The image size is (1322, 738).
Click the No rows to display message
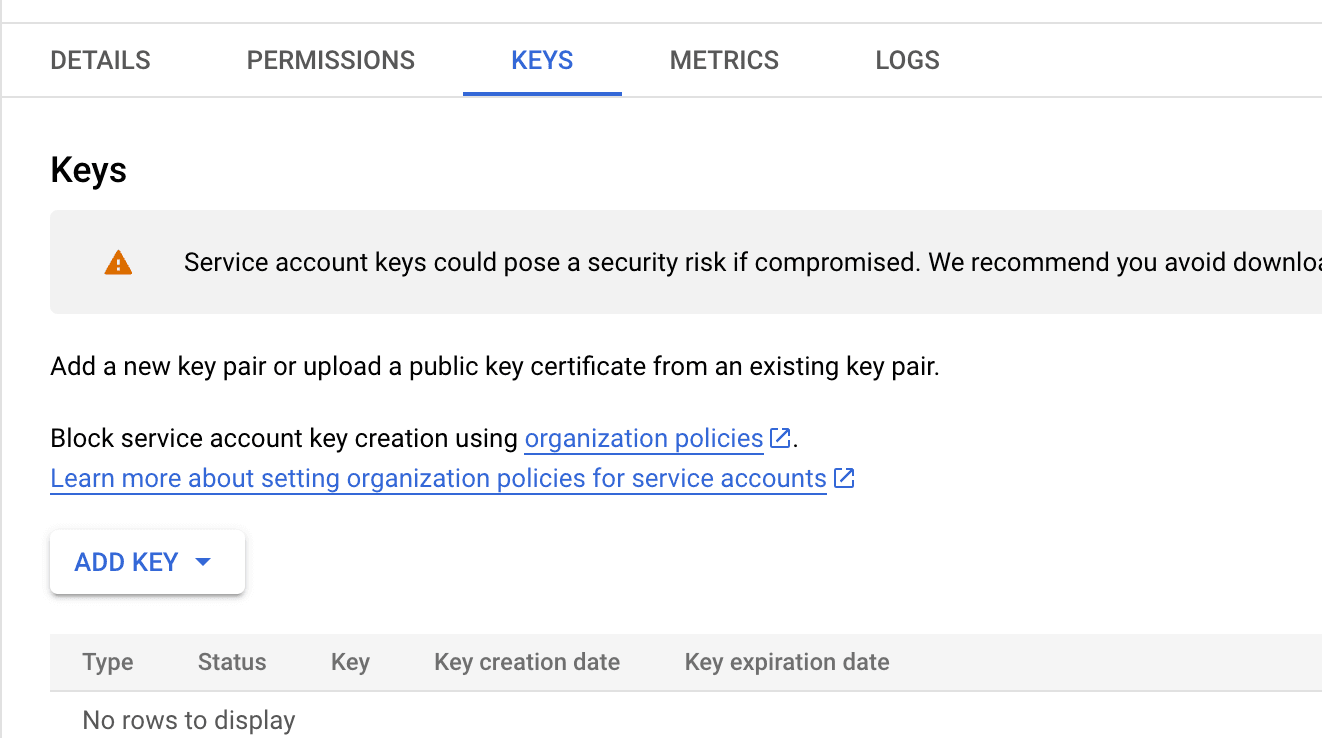tap(189, 720)
